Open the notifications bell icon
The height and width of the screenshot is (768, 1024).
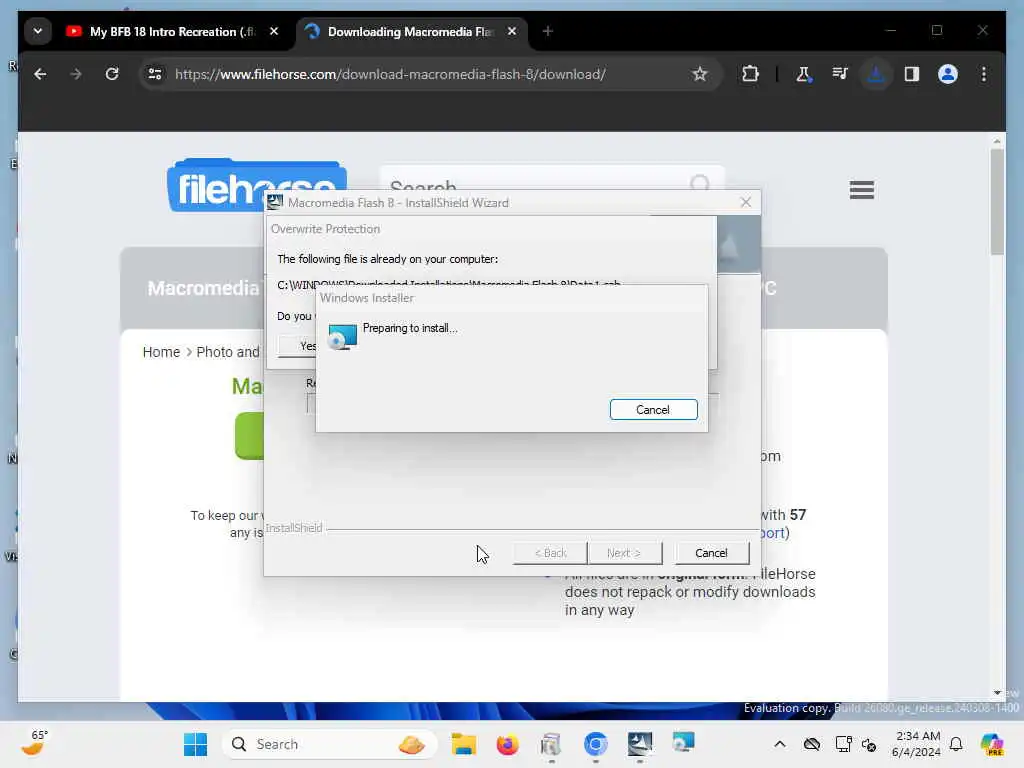pyautogui.click(x=956, y=744)
